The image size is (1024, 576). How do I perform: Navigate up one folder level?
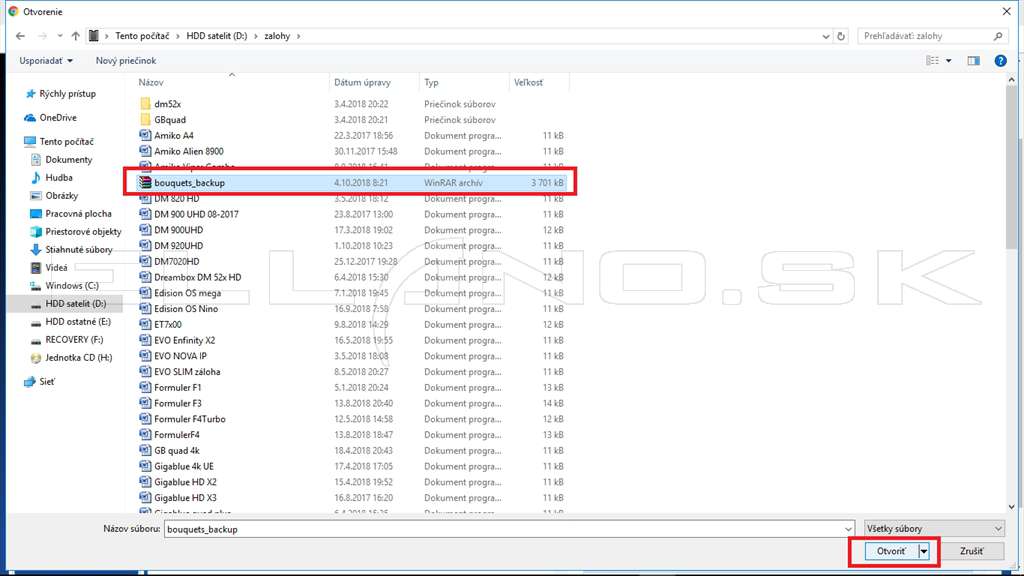click(76, 36)
